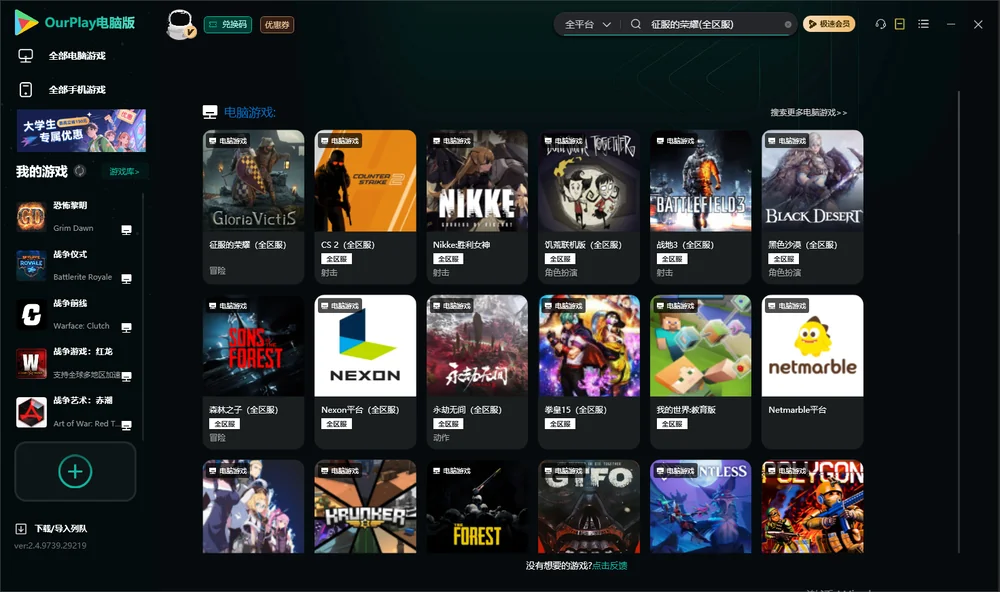This screenshot has height=592, width=1000.
Task: Open the Netmarble平台 game card
Action: 812,372
